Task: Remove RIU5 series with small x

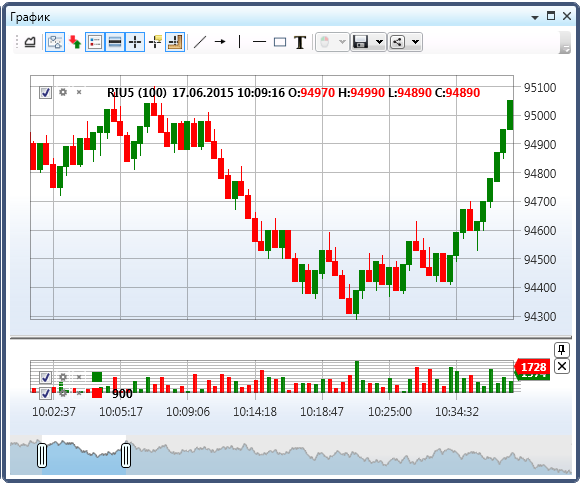Action: (79, 92)
